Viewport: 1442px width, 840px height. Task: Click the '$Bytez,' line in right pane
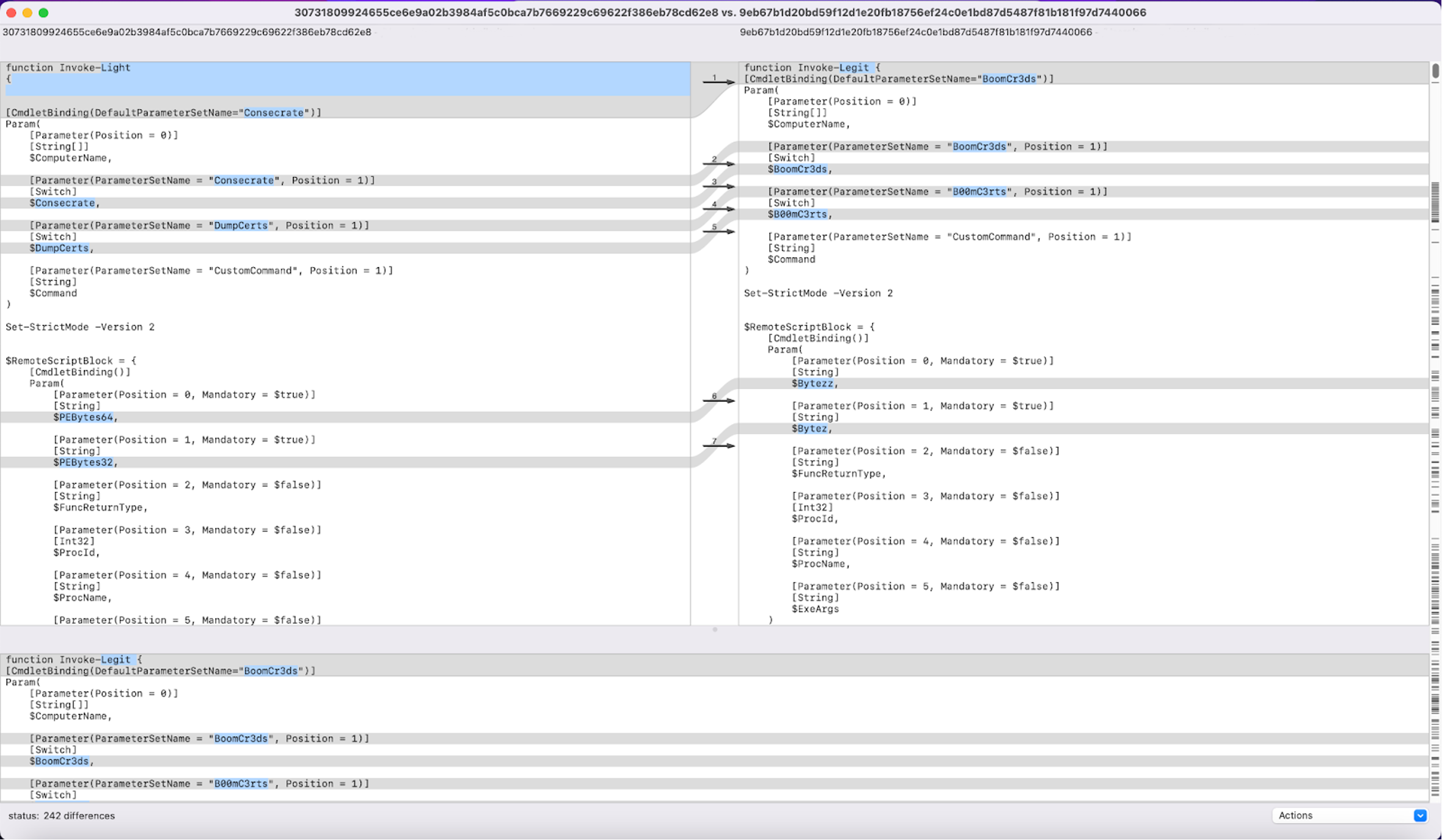pos(812,429)
